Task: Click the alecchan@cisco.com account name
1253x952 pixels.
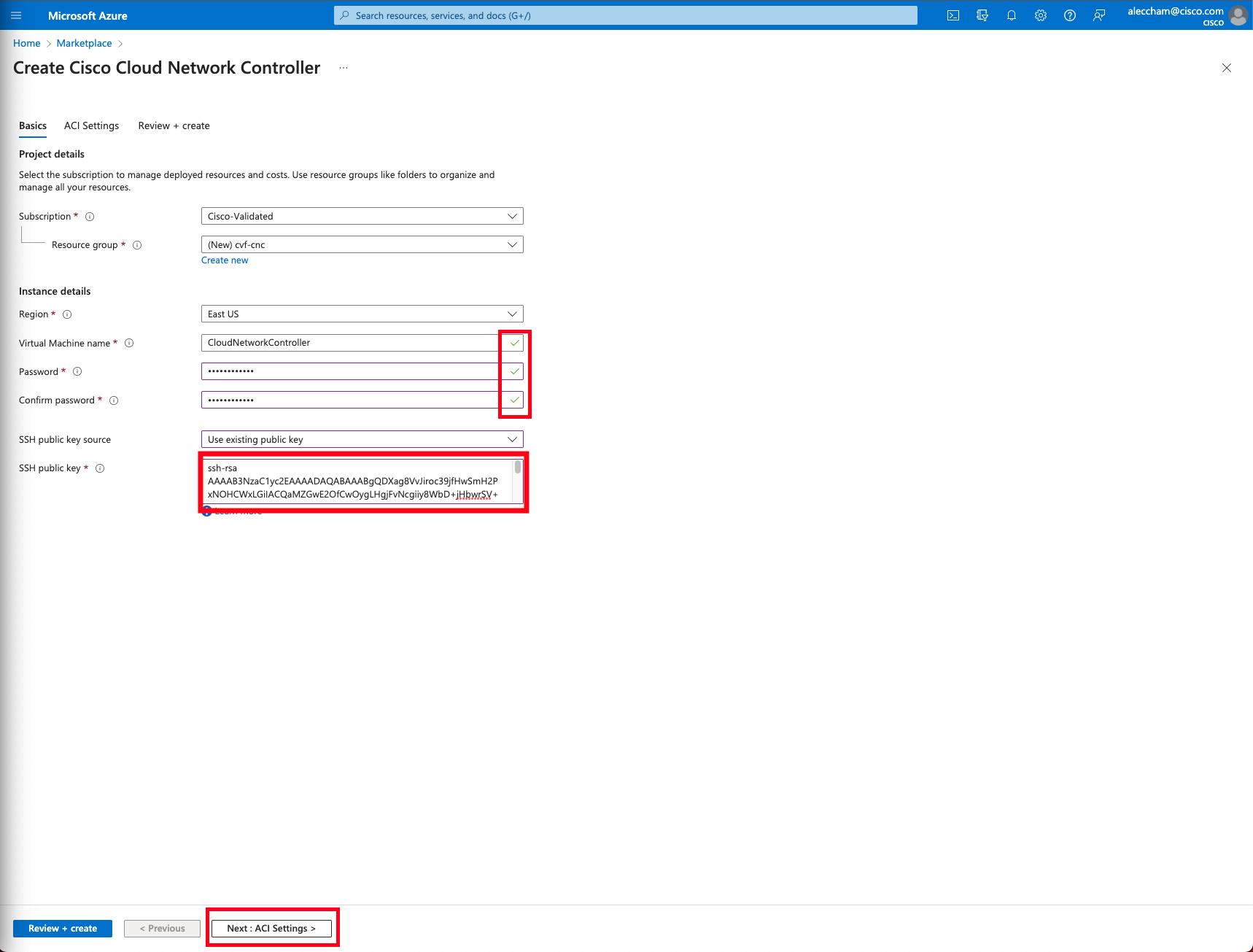Action: [1175, 11]
